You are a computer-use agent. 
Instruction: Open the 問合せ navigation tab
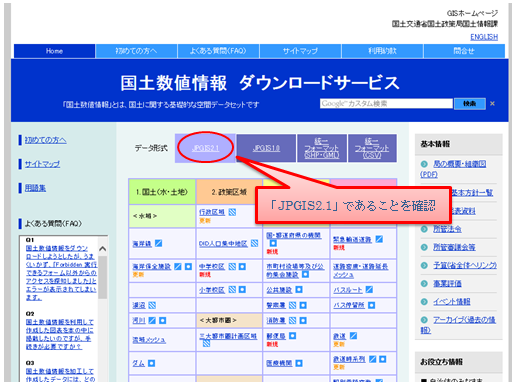(464, 51)
